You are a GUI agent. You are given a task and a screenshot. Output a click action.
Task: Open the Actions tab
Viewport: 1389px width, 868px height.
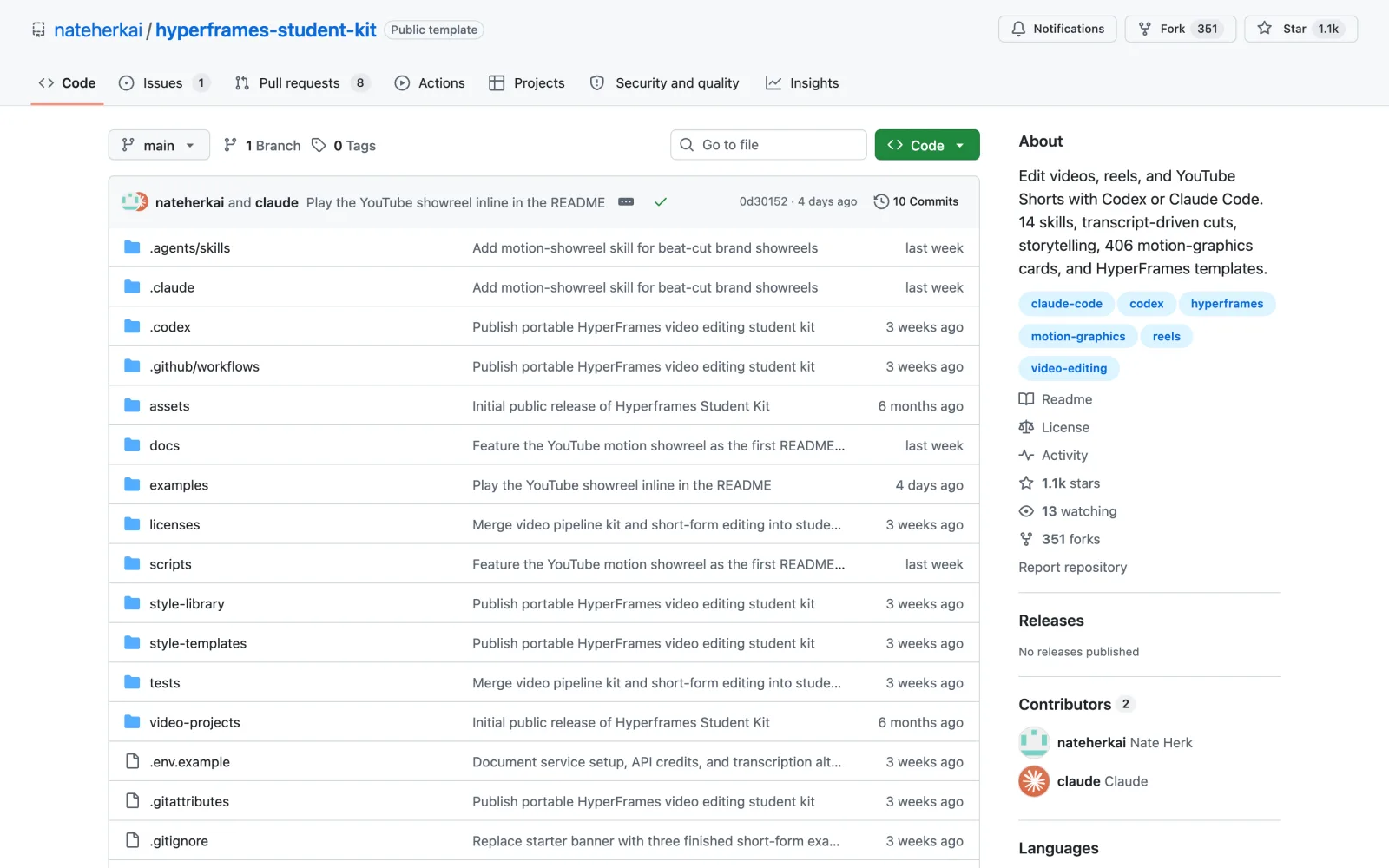[x=430, y=83]
